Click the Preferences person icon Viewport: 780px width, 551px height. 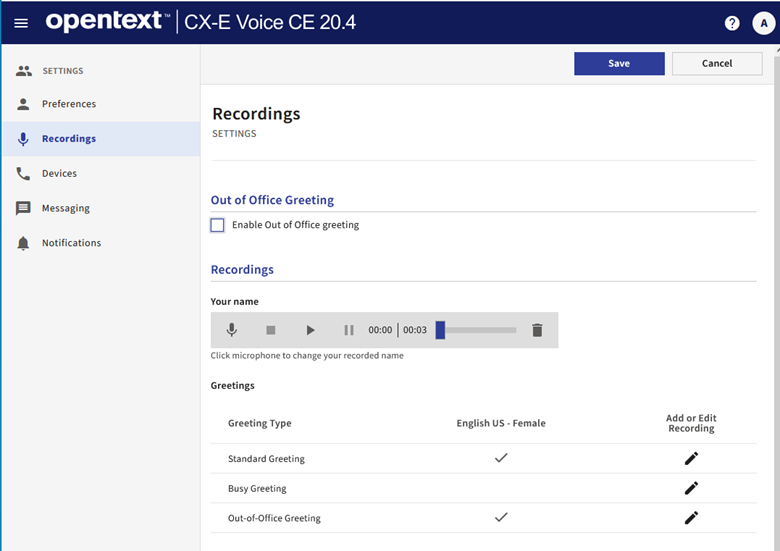point(23,104)
